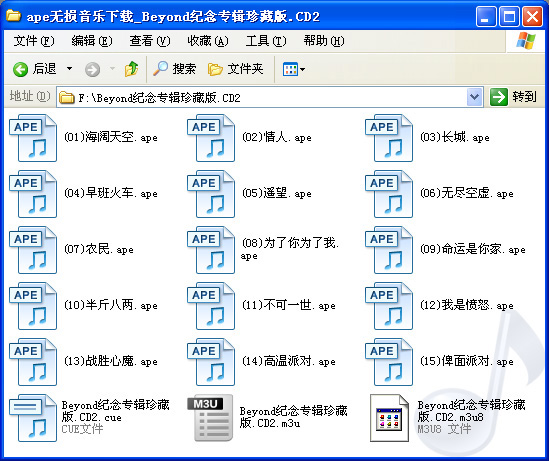
Task: Maximize the Explorer window
Action: tap(509, 16)
